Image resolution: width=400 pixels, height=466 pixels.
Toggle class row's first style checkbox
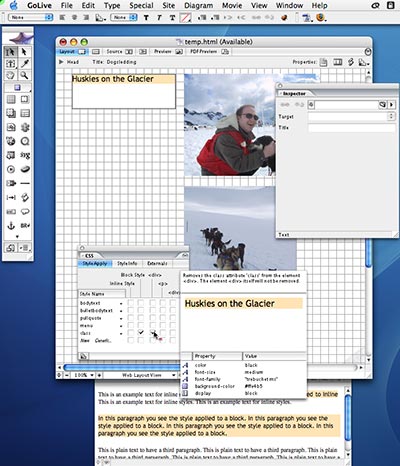pyautogui.click(x=131, y=333)
